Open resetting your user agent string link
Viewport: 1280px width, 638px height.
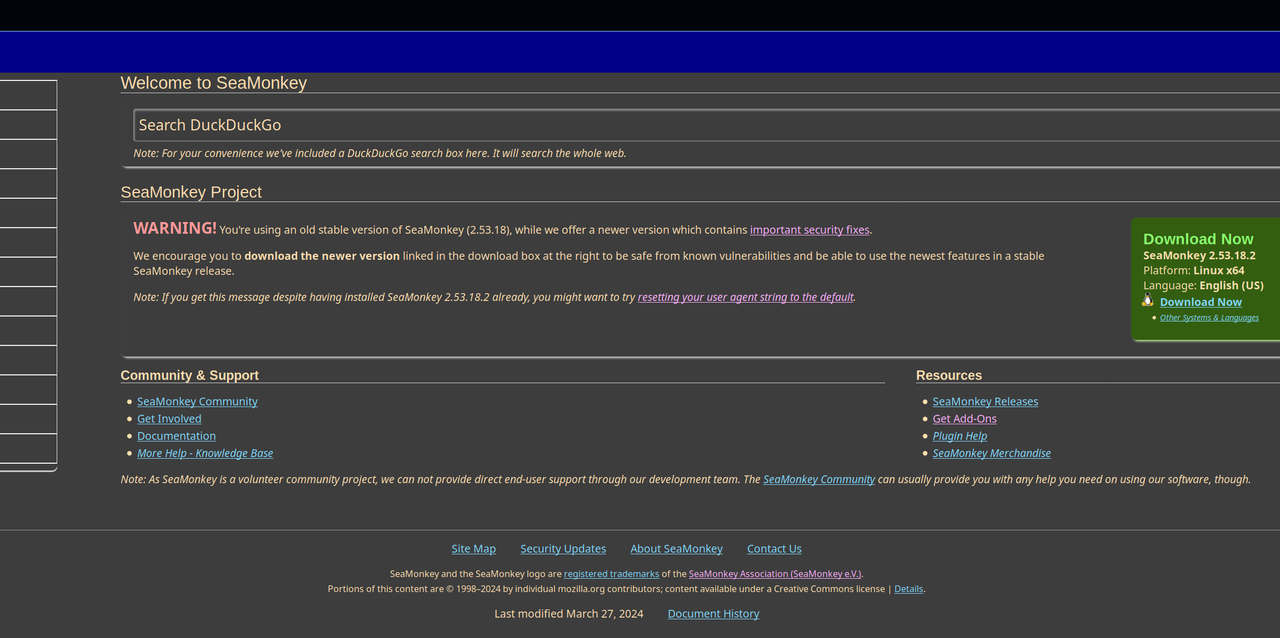[746, 297]
